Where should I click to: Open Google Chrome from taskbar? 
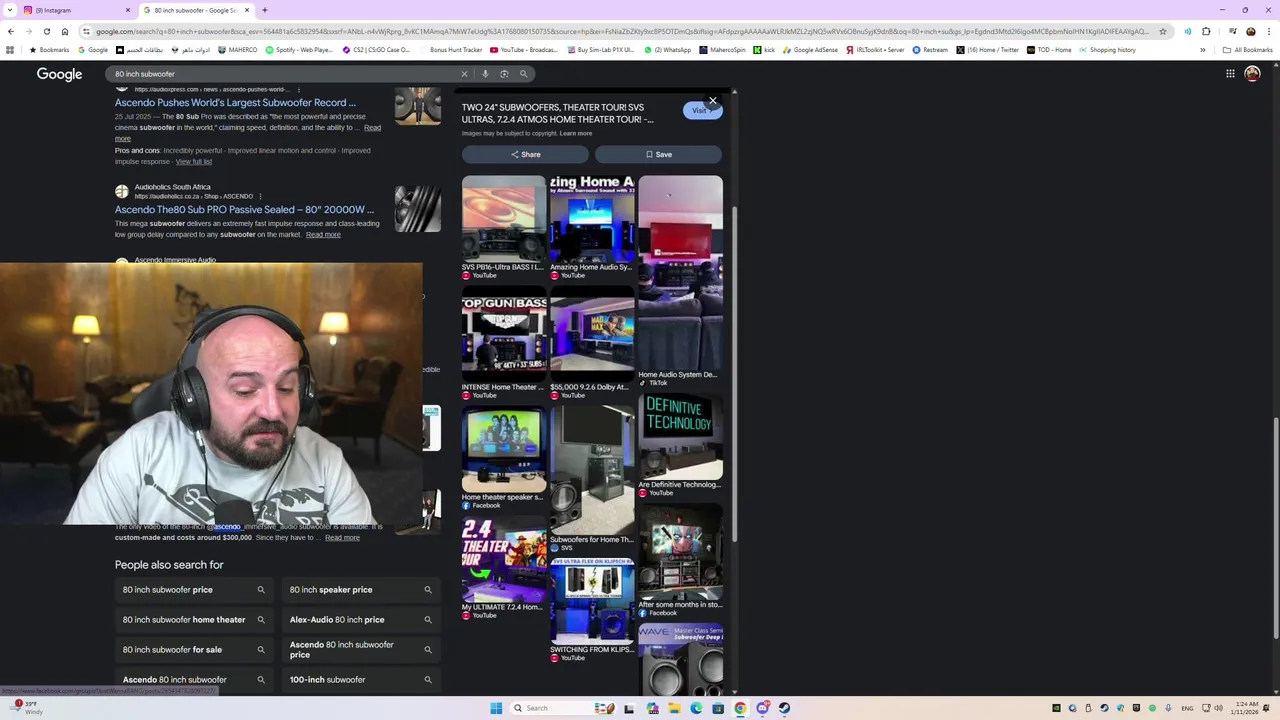point(740,708)
